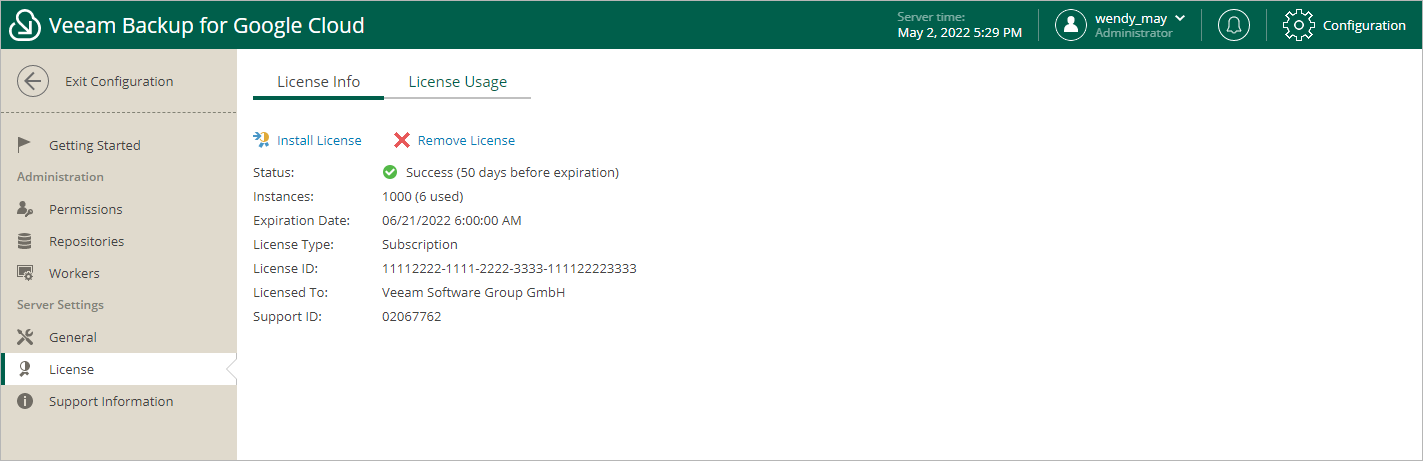Click the Status: field label

coord(273,172)
